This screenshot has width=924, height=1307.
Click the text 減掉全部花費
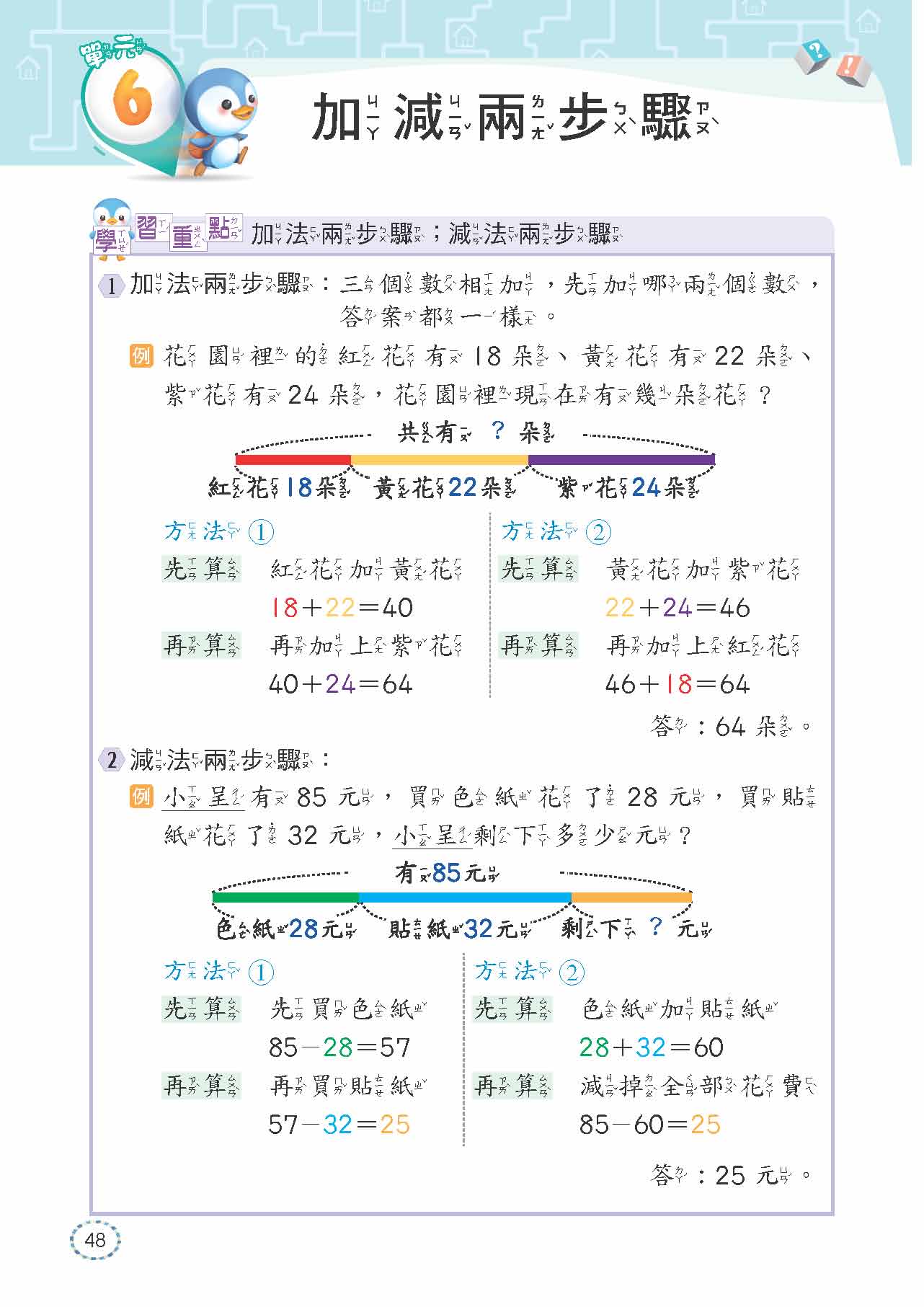click(x=698, y=1086)
